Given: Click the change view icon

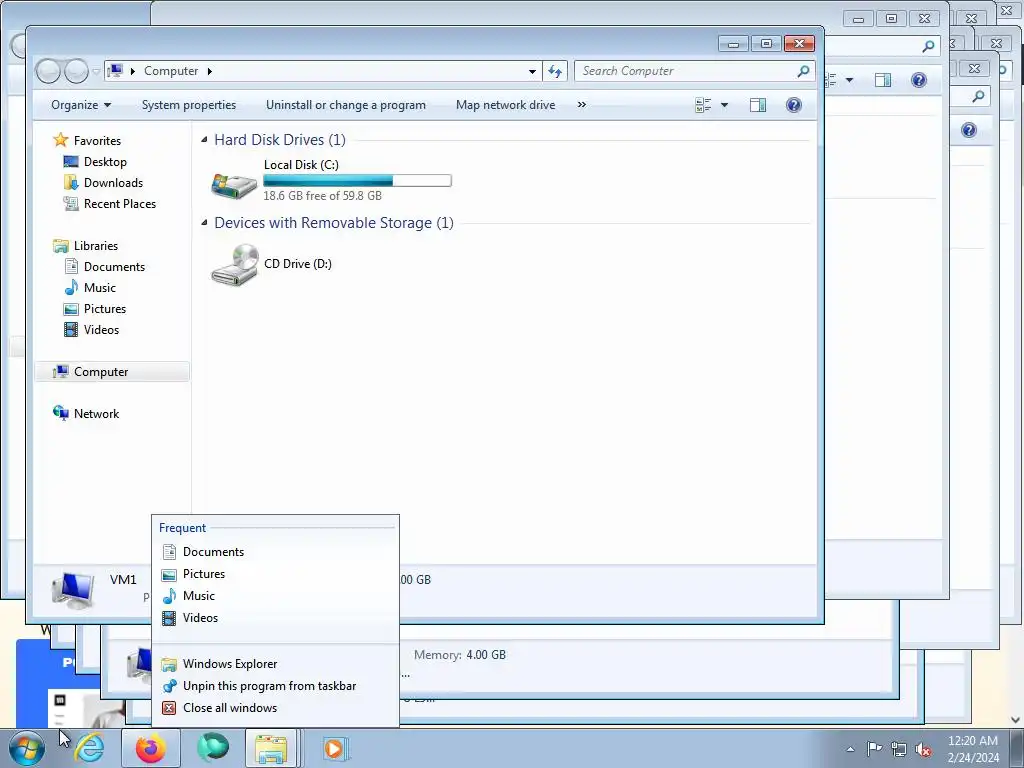Looking at the screenshot, I should [703, 105].
